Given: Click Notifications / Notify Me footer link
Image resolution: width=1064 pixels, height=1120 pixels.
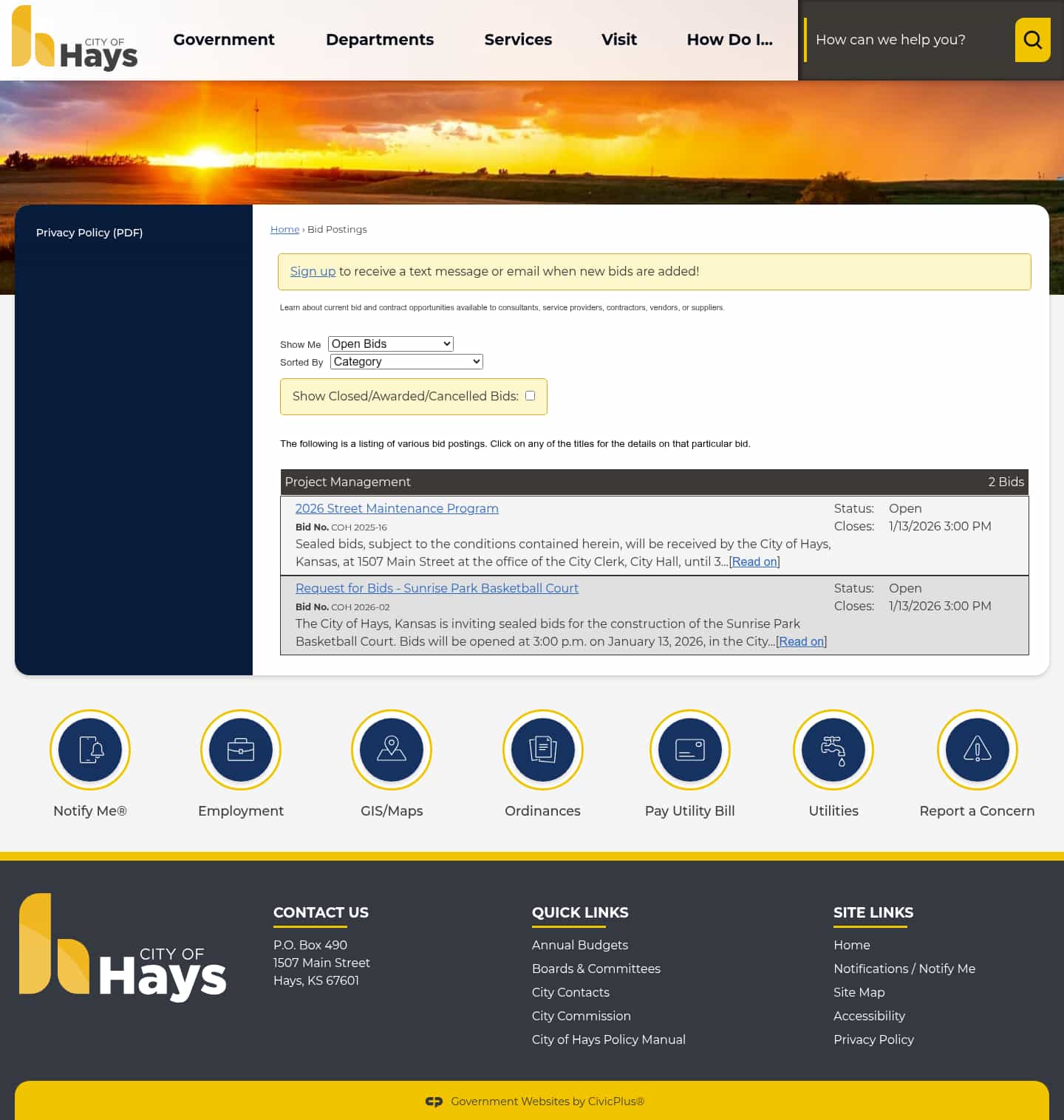Looking at the screenshot, I should tap(904, 969).
